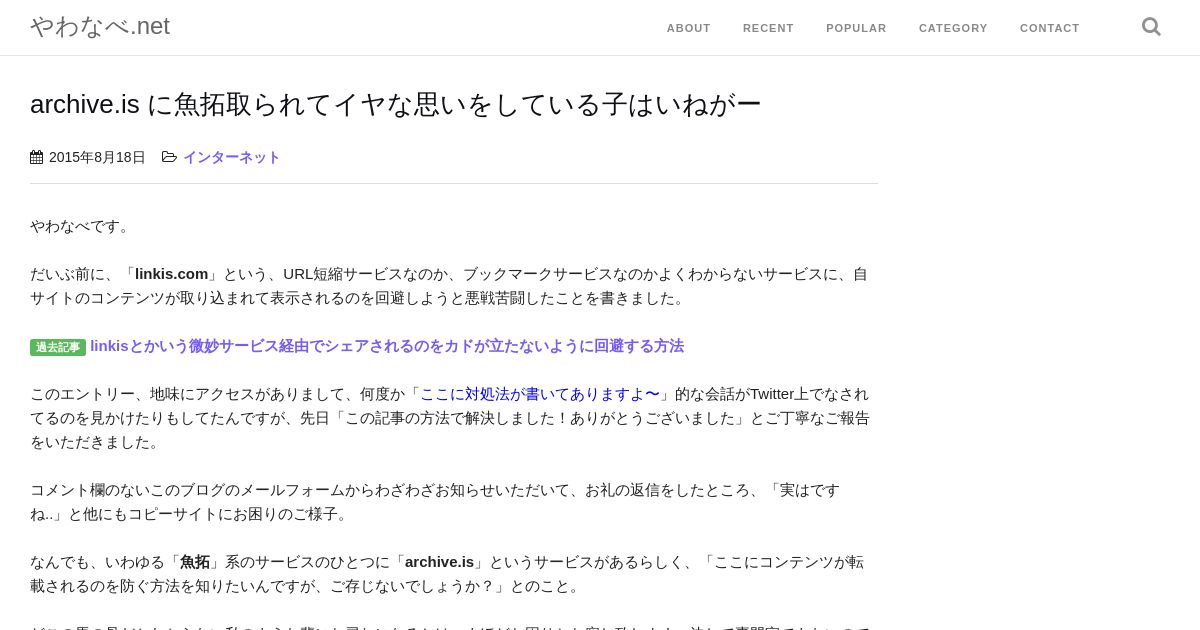
Task: Open the ABOUT menu item
Action: coord(689,28)
